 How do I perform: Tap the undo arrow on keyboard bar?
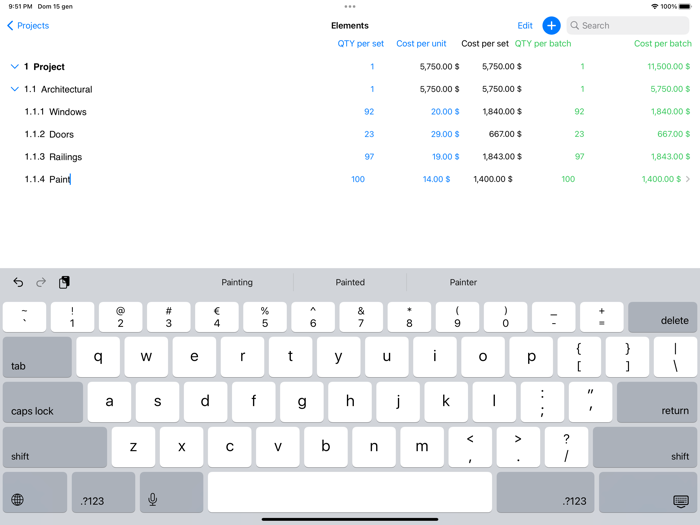click(x=18, y=282)
